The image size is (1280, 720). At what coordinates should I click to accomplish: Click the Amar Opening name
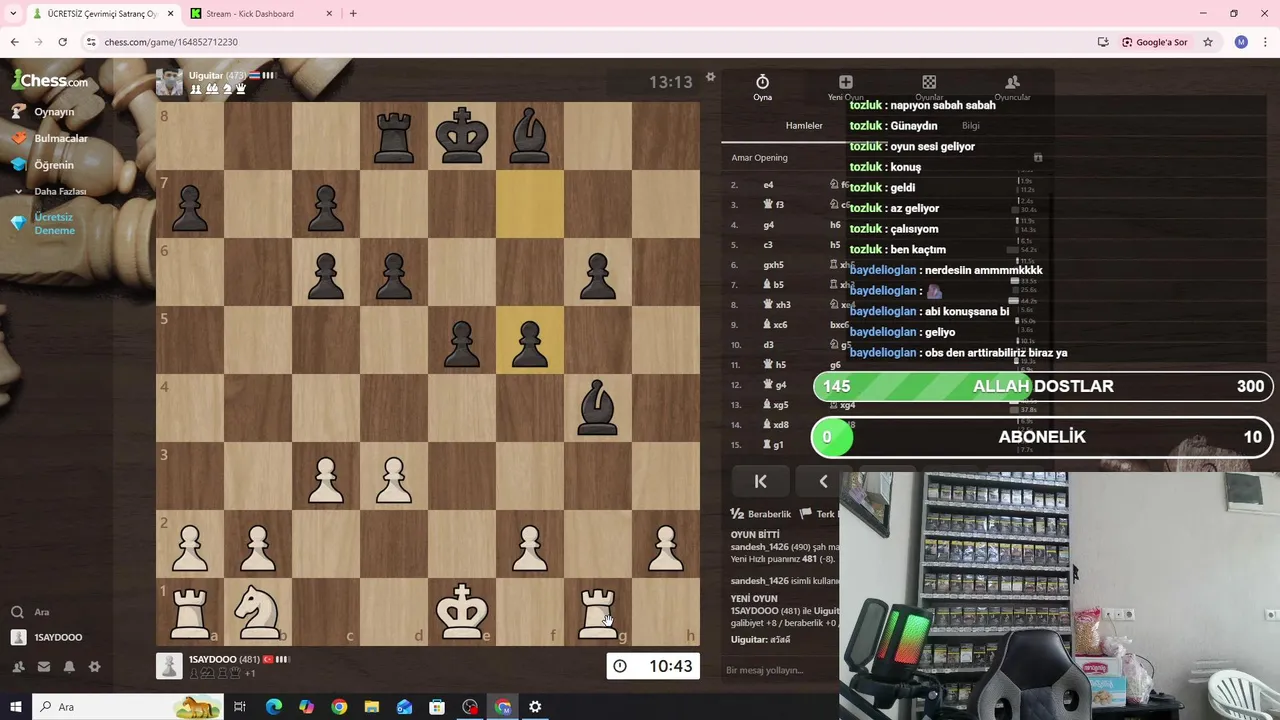point(759,158)
